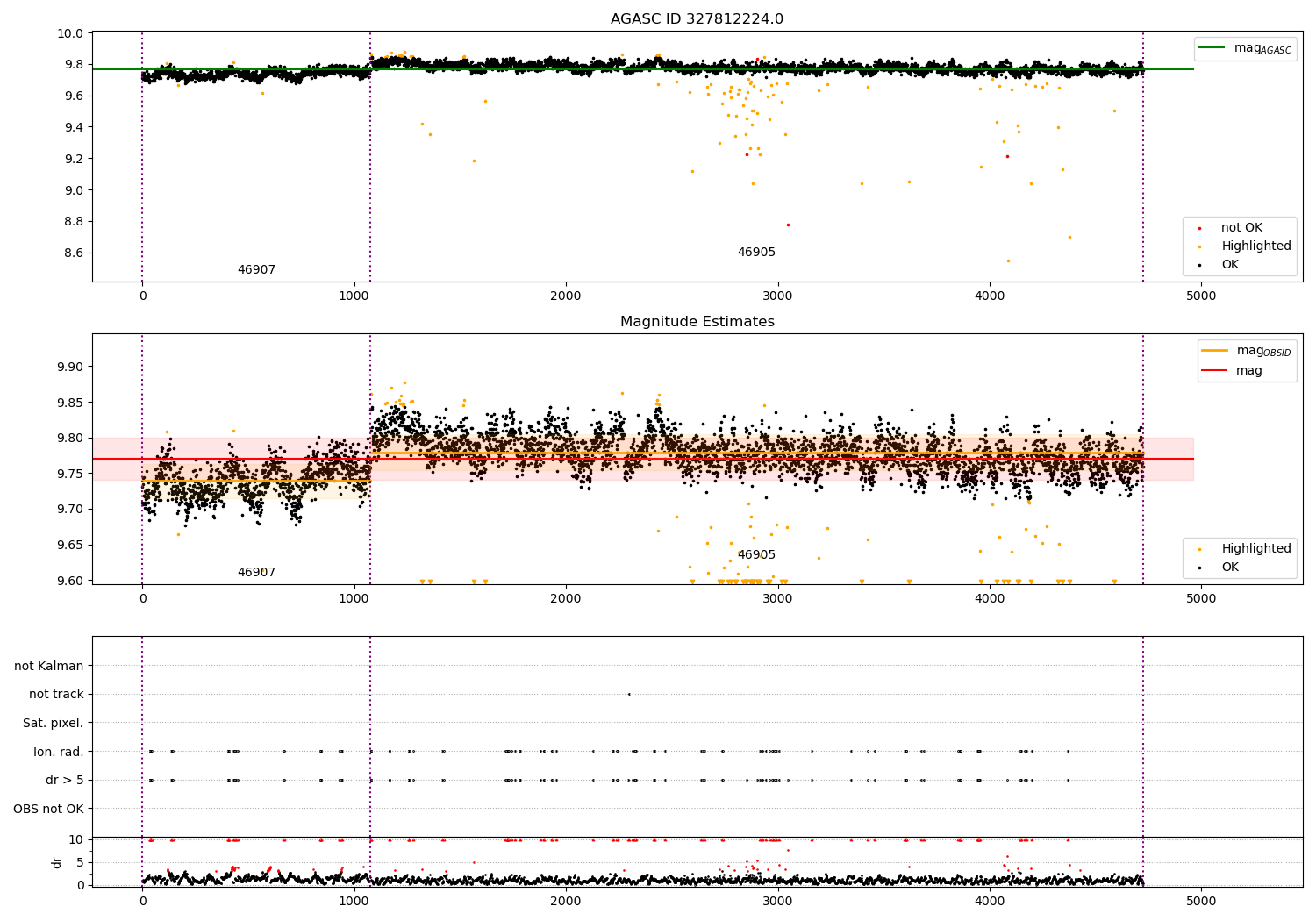Click '5000' x-tick under the top plot
Image resolution: width=1316 pixels, height=921 pixels.
(1201, 296)
